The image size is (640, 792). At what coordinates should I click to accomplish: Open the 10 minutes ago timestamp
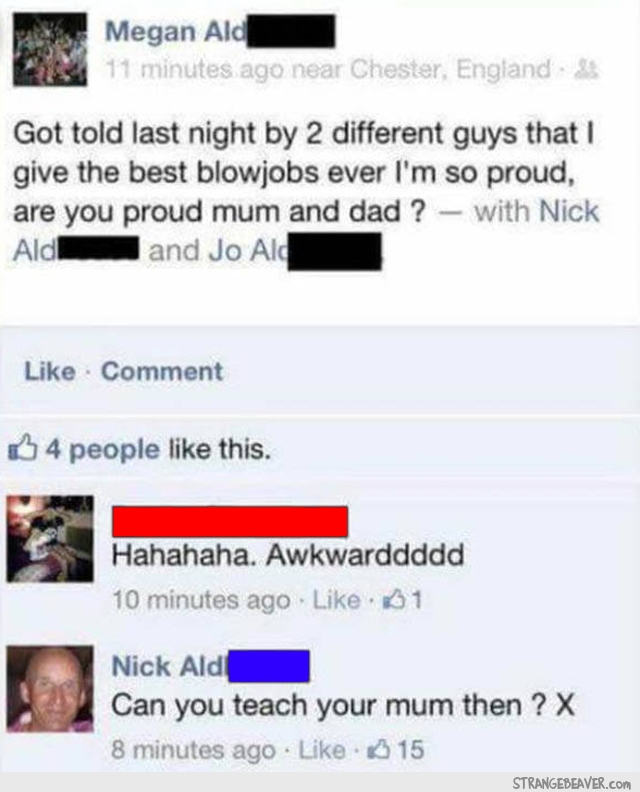point(201,601)
